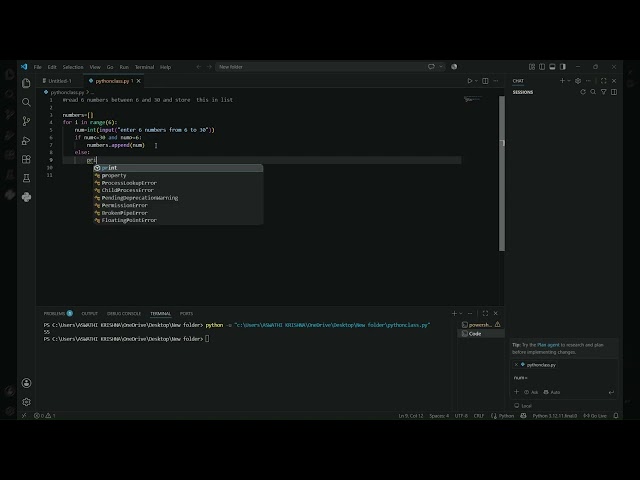640x480 pixels.
Task: Maximize the chat panel
Action: [x=604, y=81]
